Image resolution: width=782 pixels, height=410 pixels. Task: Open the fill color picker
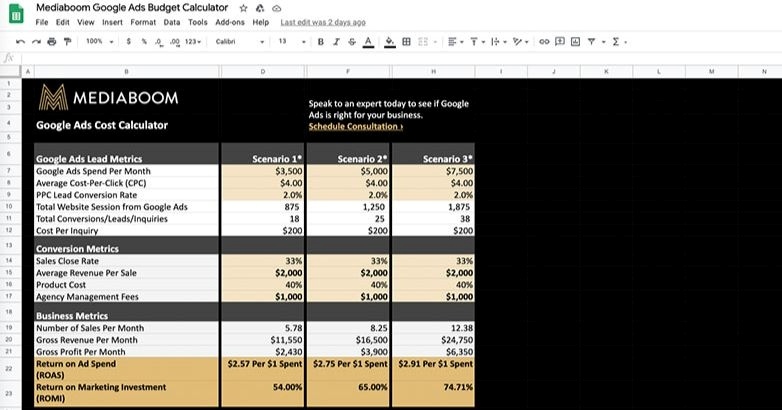pos(390,42)
